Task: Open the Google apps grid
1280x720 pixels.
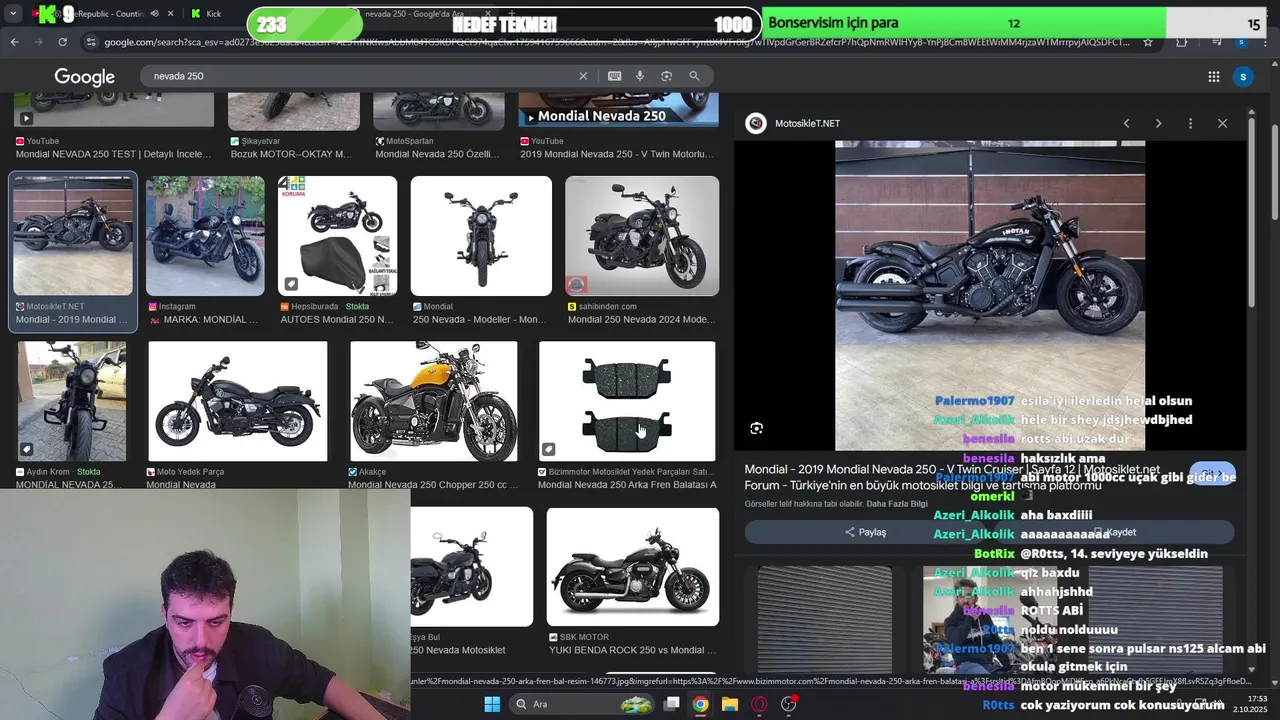Action: (x=1213, y=77)
